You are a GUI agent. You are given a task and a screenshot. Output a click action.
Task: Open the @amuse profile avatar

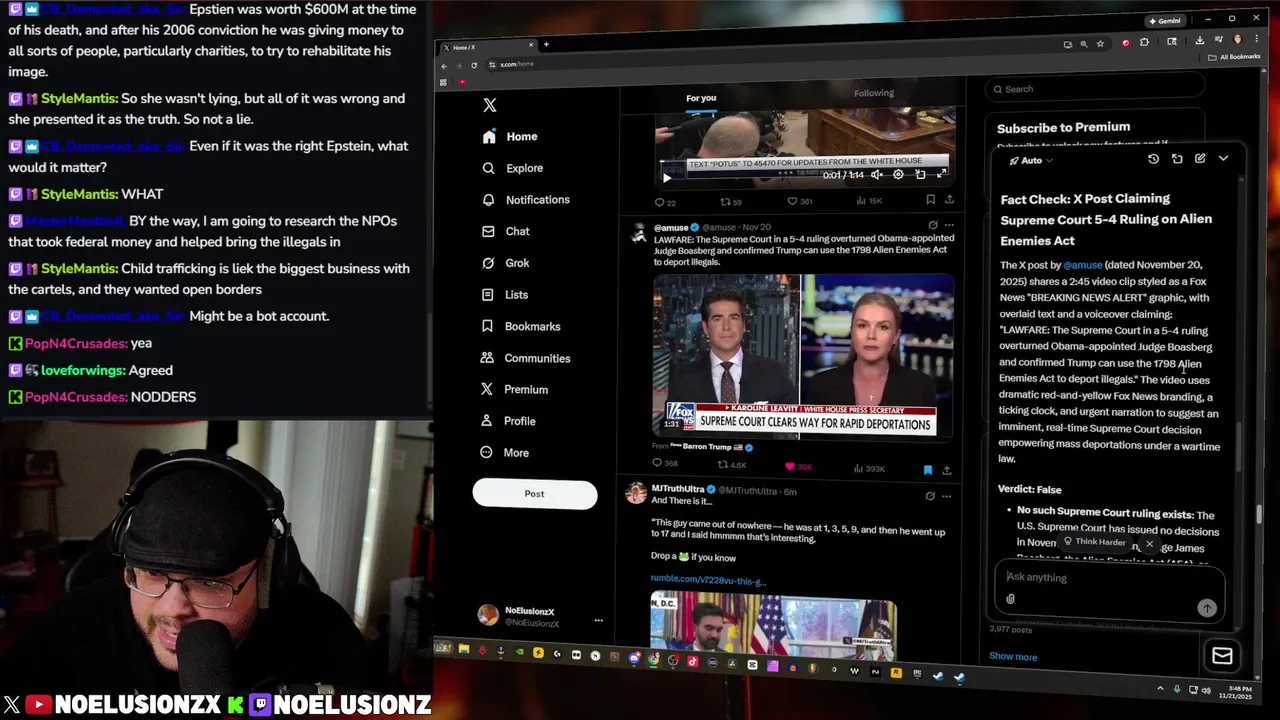pyautogui.click(x=638, y=234)
